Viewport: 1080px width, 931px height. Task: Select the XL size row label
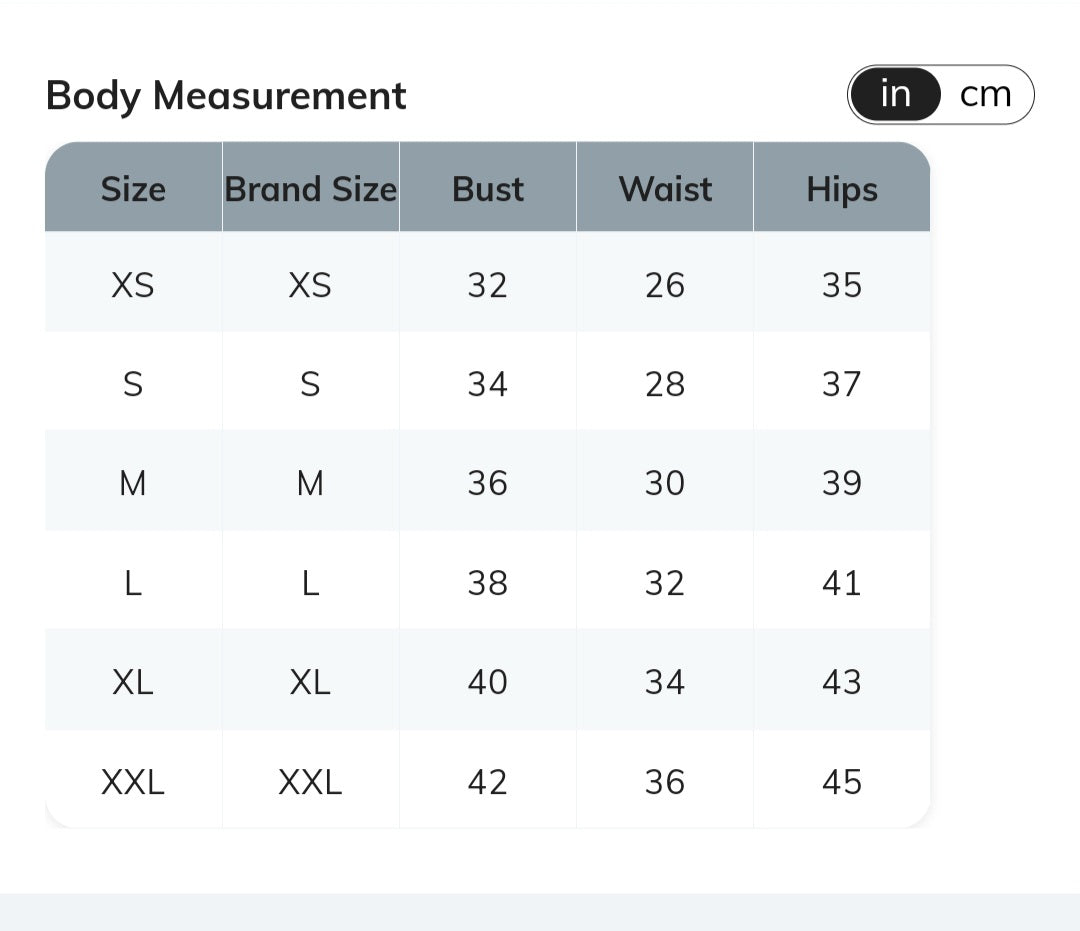133,682
